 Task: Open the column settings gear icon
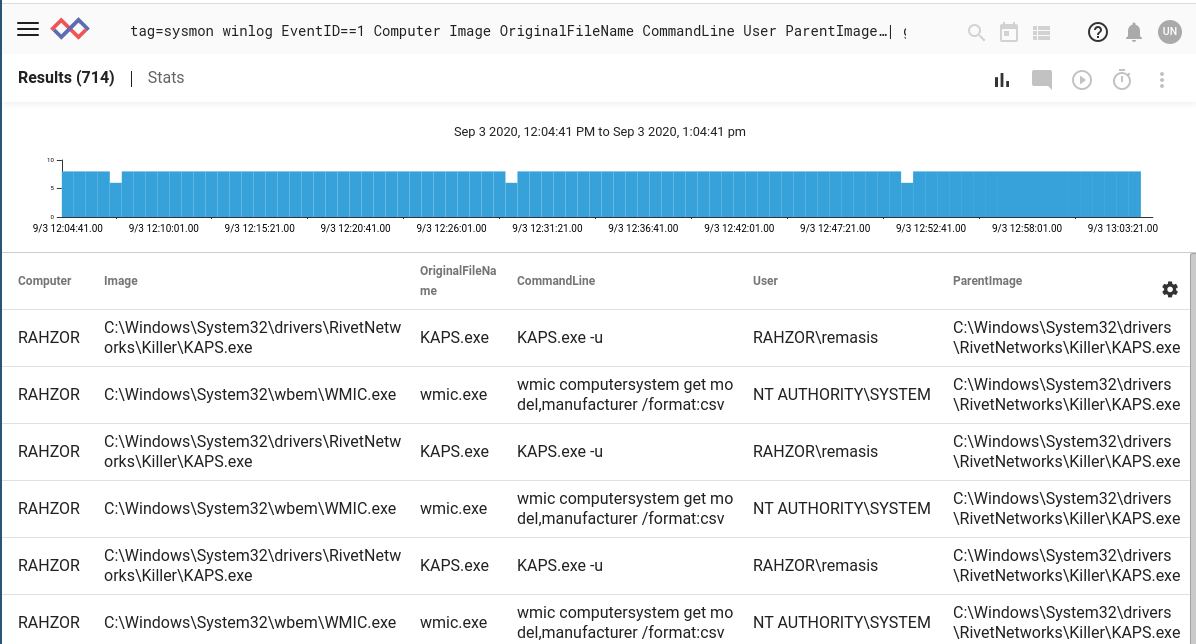[x=1169, y=289]
